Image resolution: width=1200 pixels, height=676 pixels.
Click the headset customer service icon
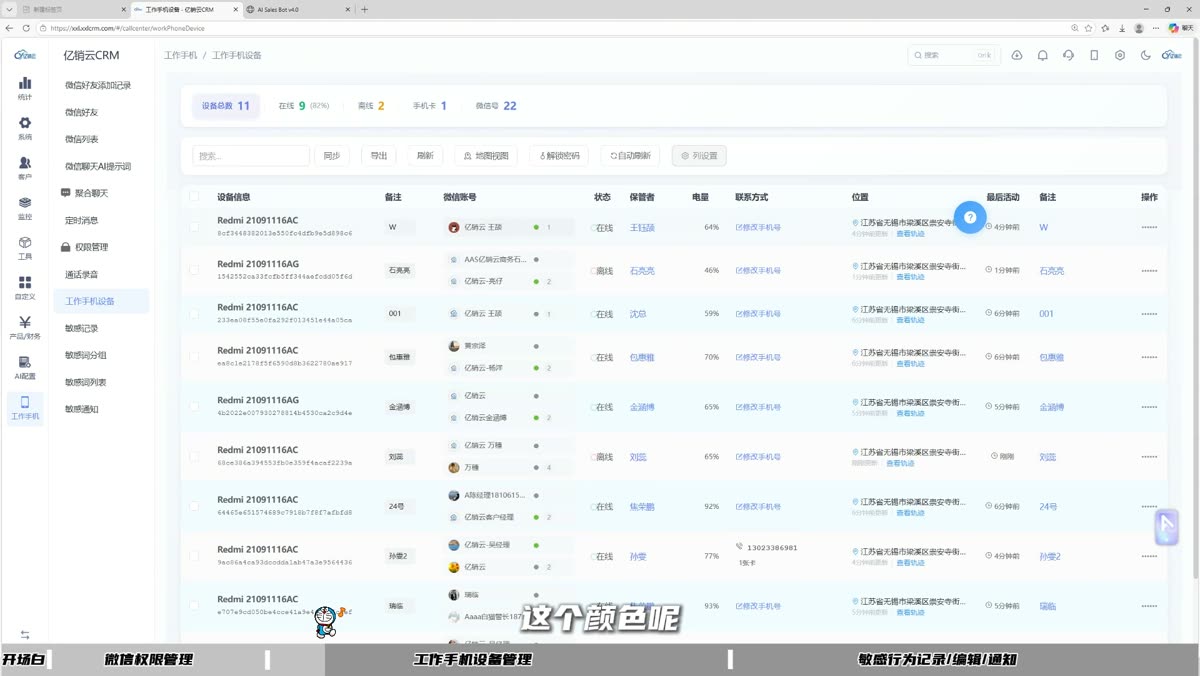pyautogui.click(x=1069, y=55)
